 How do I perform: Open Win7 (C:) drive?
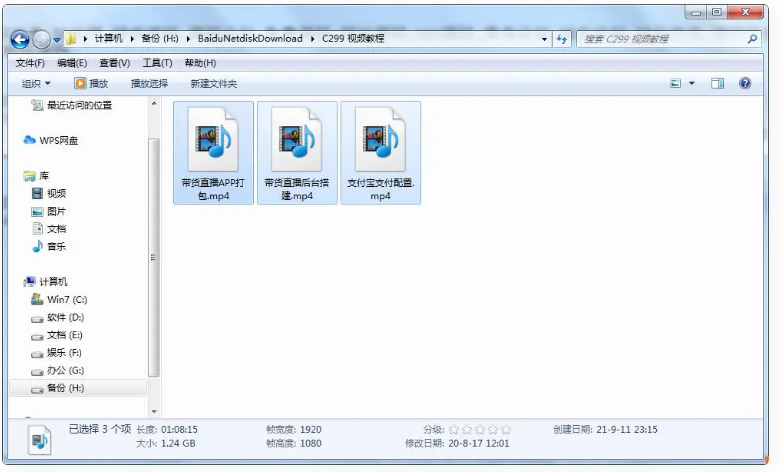coord(66,299)
